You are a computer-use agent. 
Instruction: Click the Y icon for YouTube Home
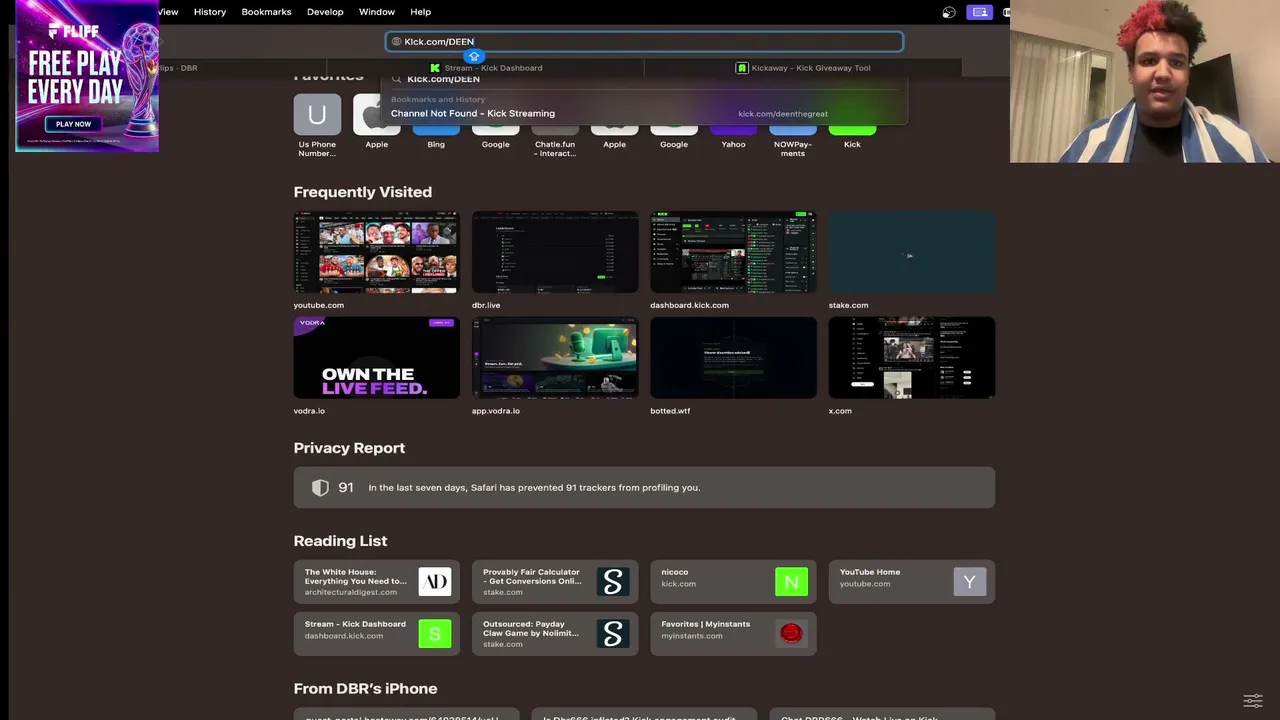(970, 582)
